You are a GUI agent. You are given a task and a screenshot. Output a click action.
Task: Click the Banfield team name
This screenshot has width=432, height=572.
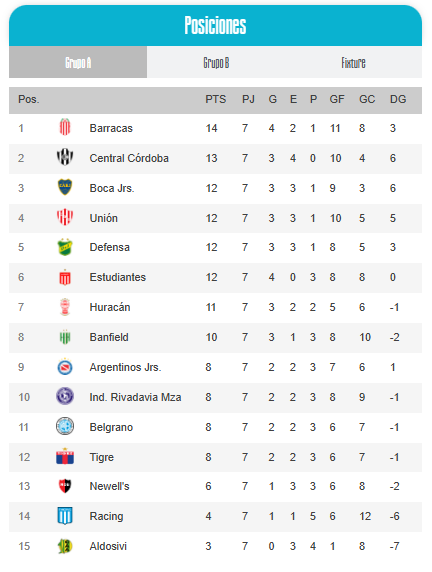(109, 337)
